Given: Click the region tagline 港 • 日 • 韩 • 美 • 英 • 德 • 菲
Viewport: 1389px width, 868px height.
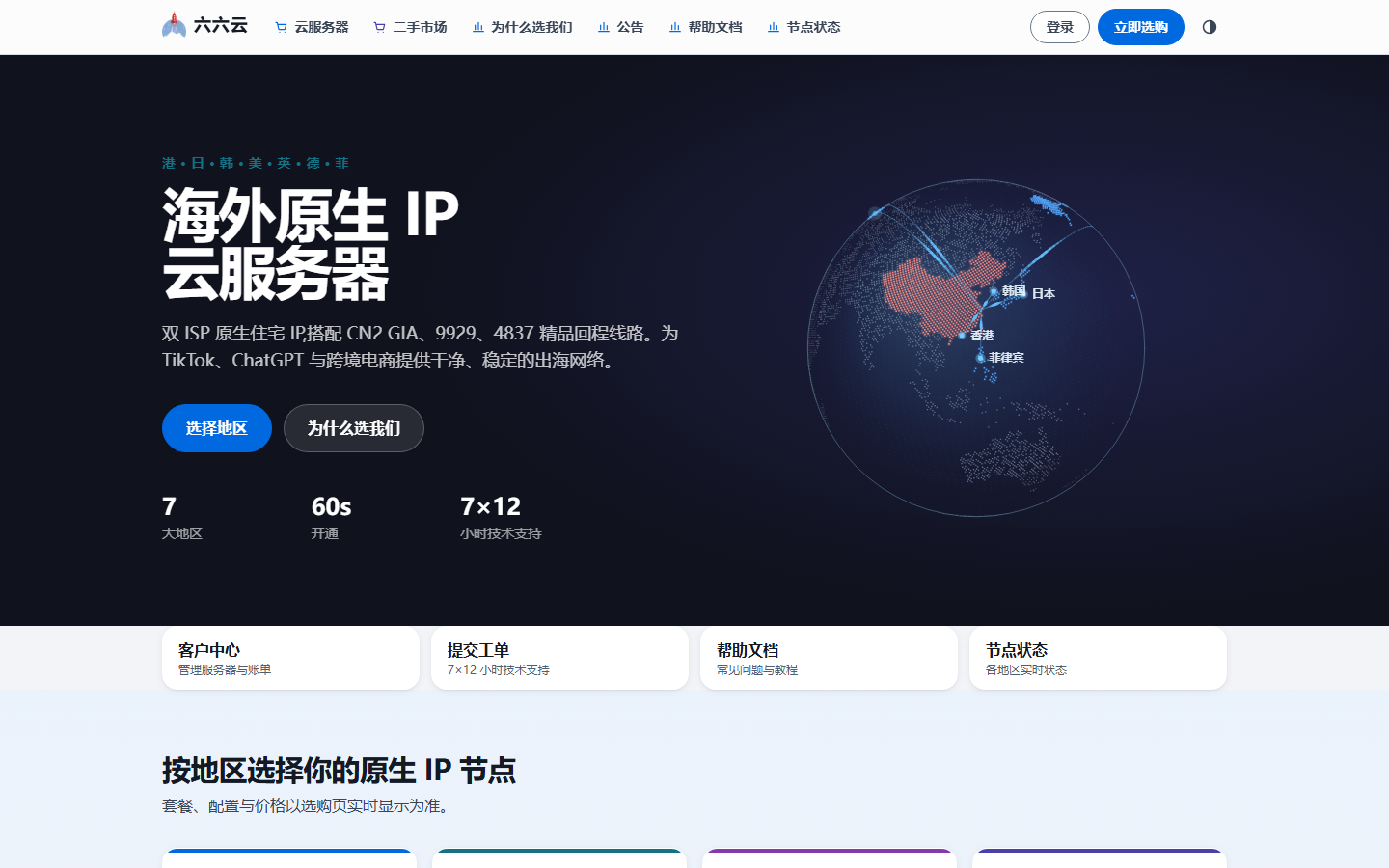Looking at the screenshot, I should (256, 163).
